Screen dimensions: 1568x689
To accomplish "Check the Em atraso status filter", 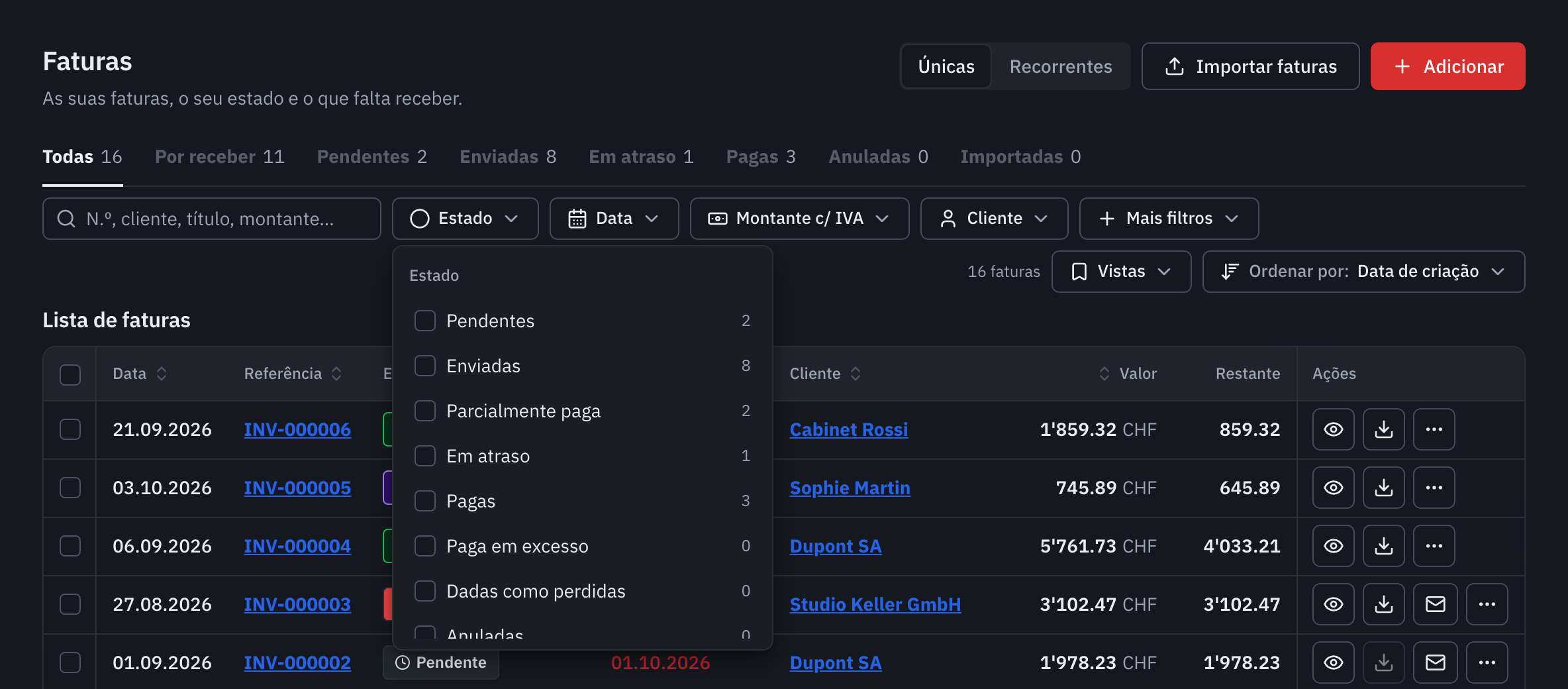I will click(424, 456).
